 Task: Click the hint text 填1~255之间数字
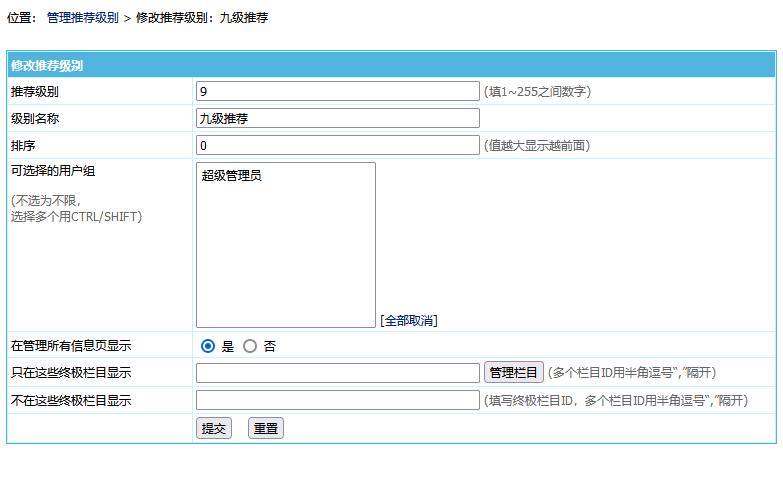pyautogui.click(x=538, y=91)
